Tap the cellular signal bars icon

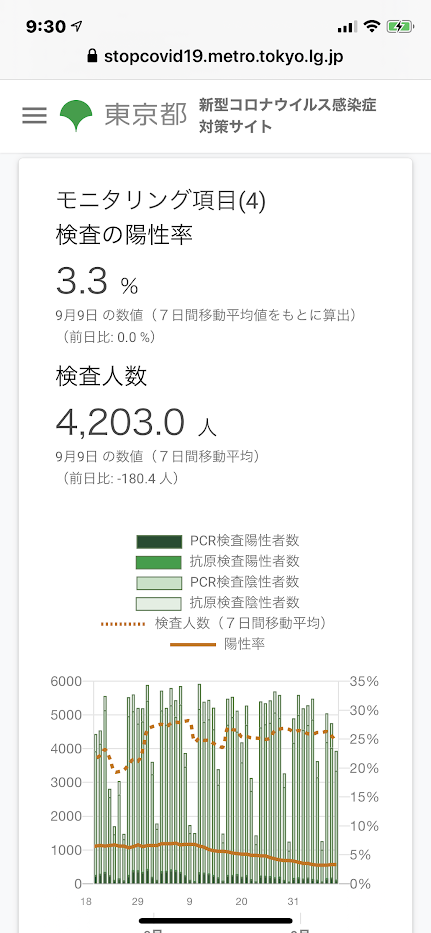tap(346, 27)
